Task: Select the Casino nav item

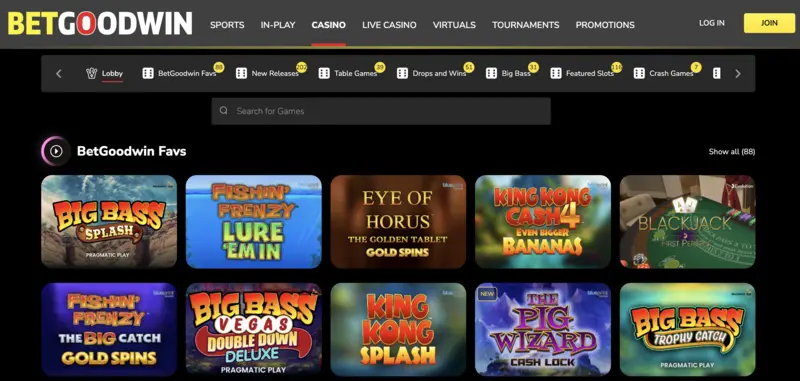Action: tap(329, 24)
